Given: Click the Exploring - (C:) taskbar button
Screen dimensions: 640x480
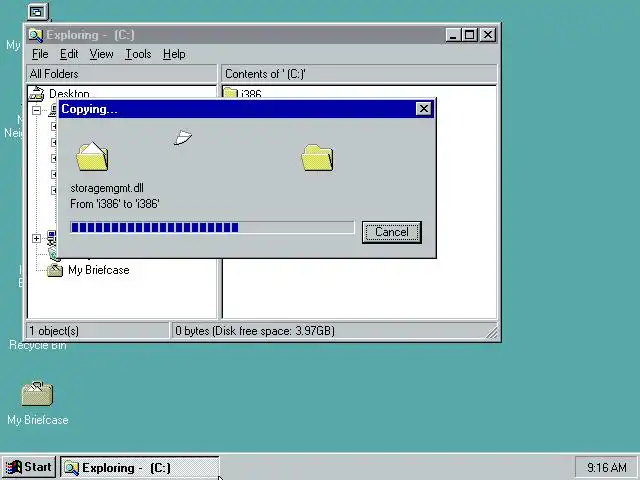Looking at the screenshot, I should (x=140, y=468).
